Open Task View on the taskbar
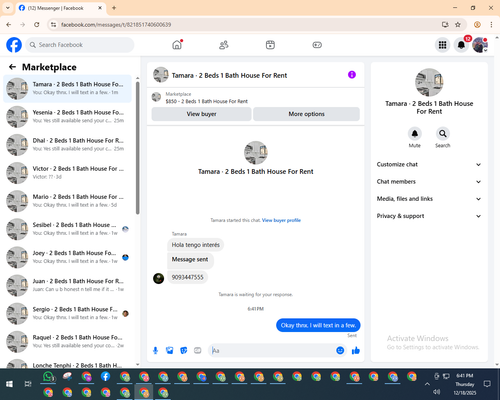This screenshot has width=500, height=400. tap(28, 384)
